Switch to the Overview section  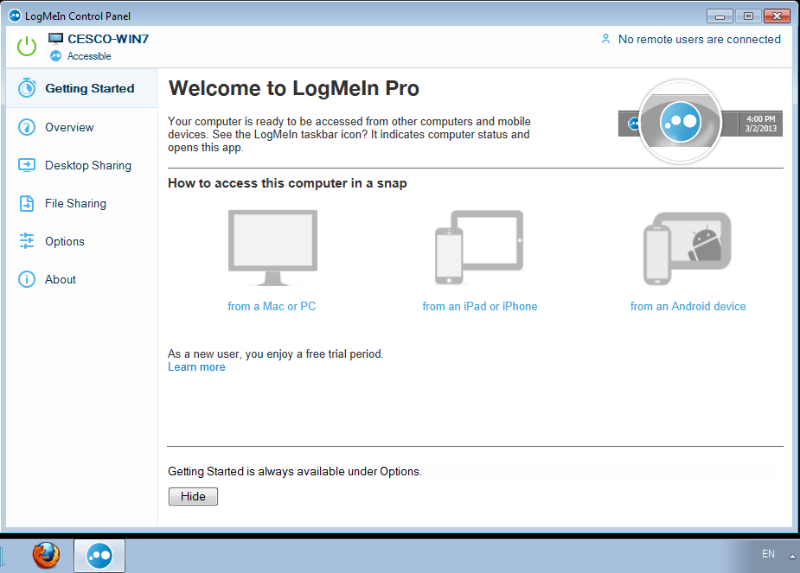82,127
